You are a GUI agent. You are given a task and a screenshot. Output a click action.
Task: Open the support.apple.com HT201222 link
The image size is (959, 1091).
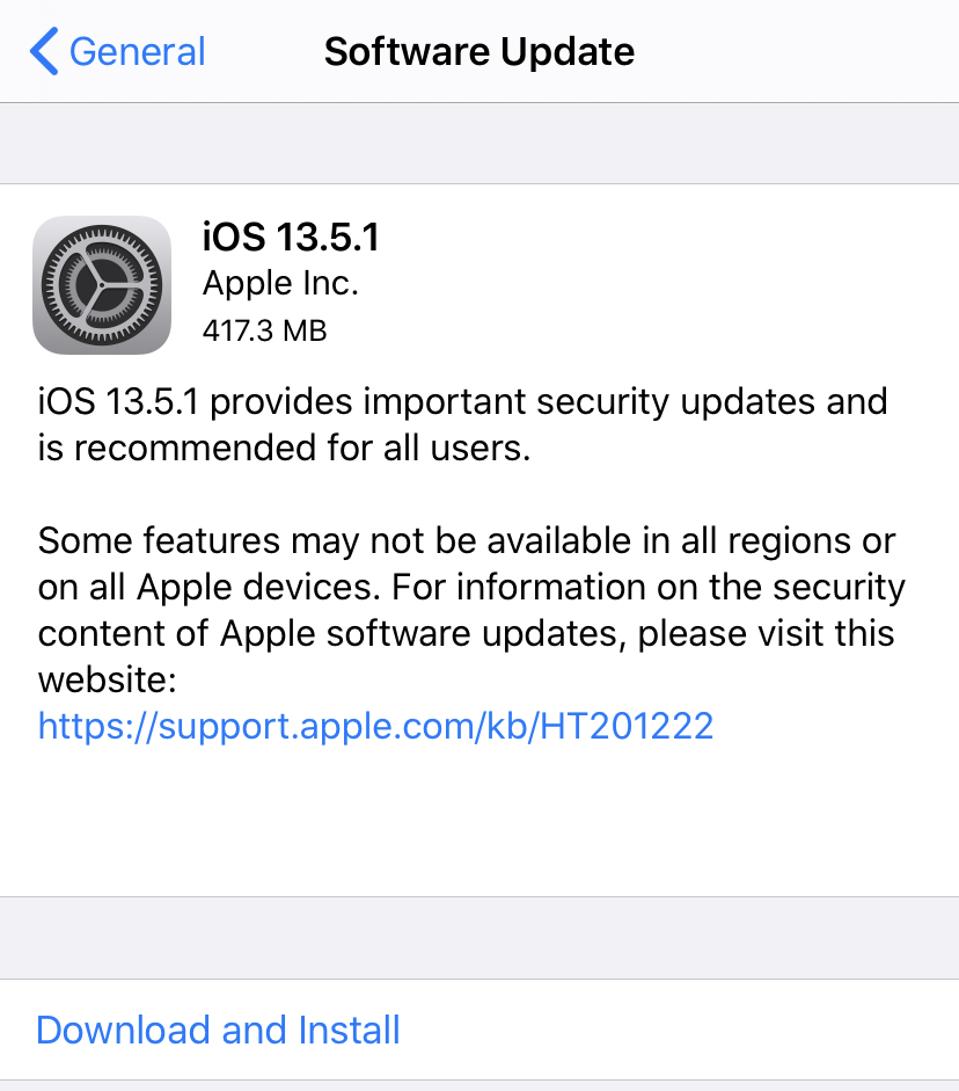coord(376,725)
